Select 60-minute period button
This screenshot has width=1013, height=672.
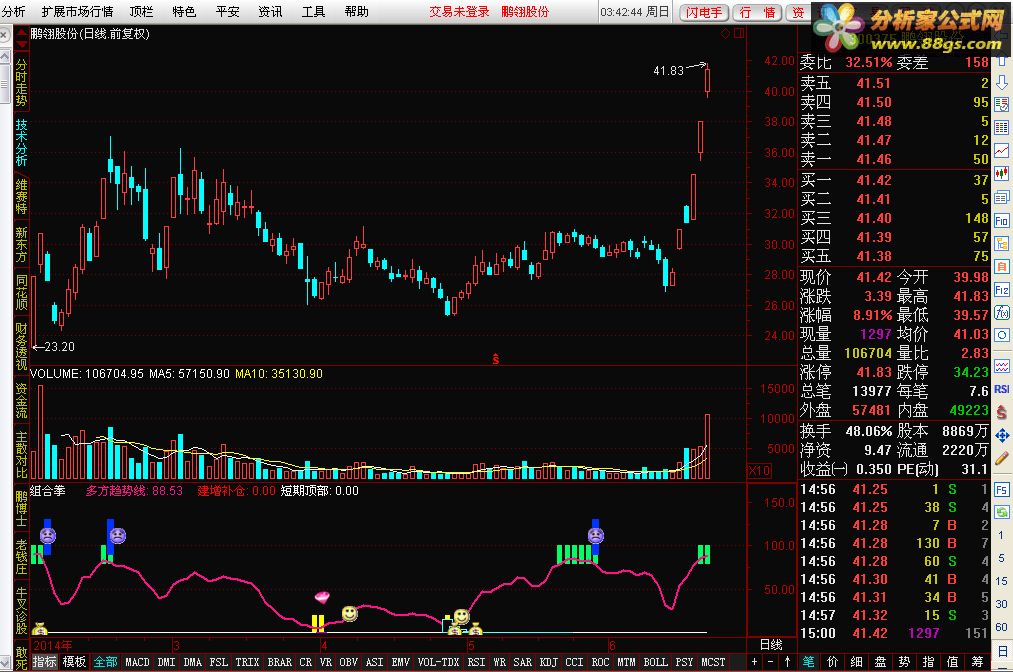tap(1001, 627)
